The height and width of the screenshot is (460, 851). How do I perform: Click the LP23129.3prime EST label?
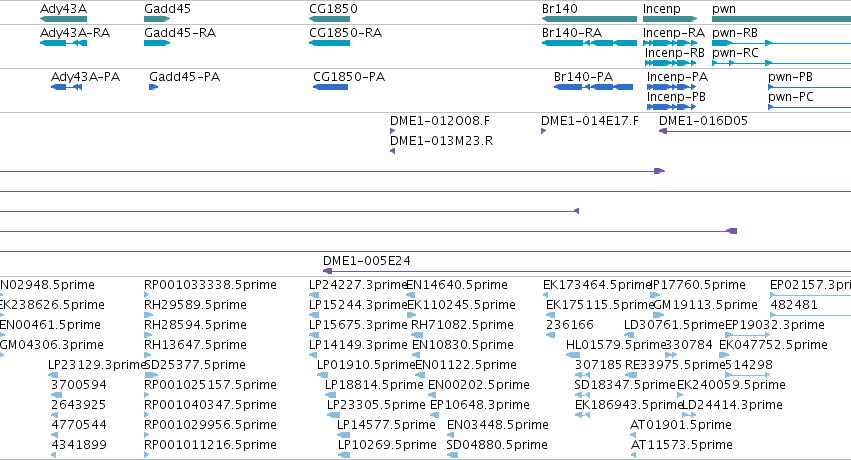pyautogui.click(x=97, y=365)
